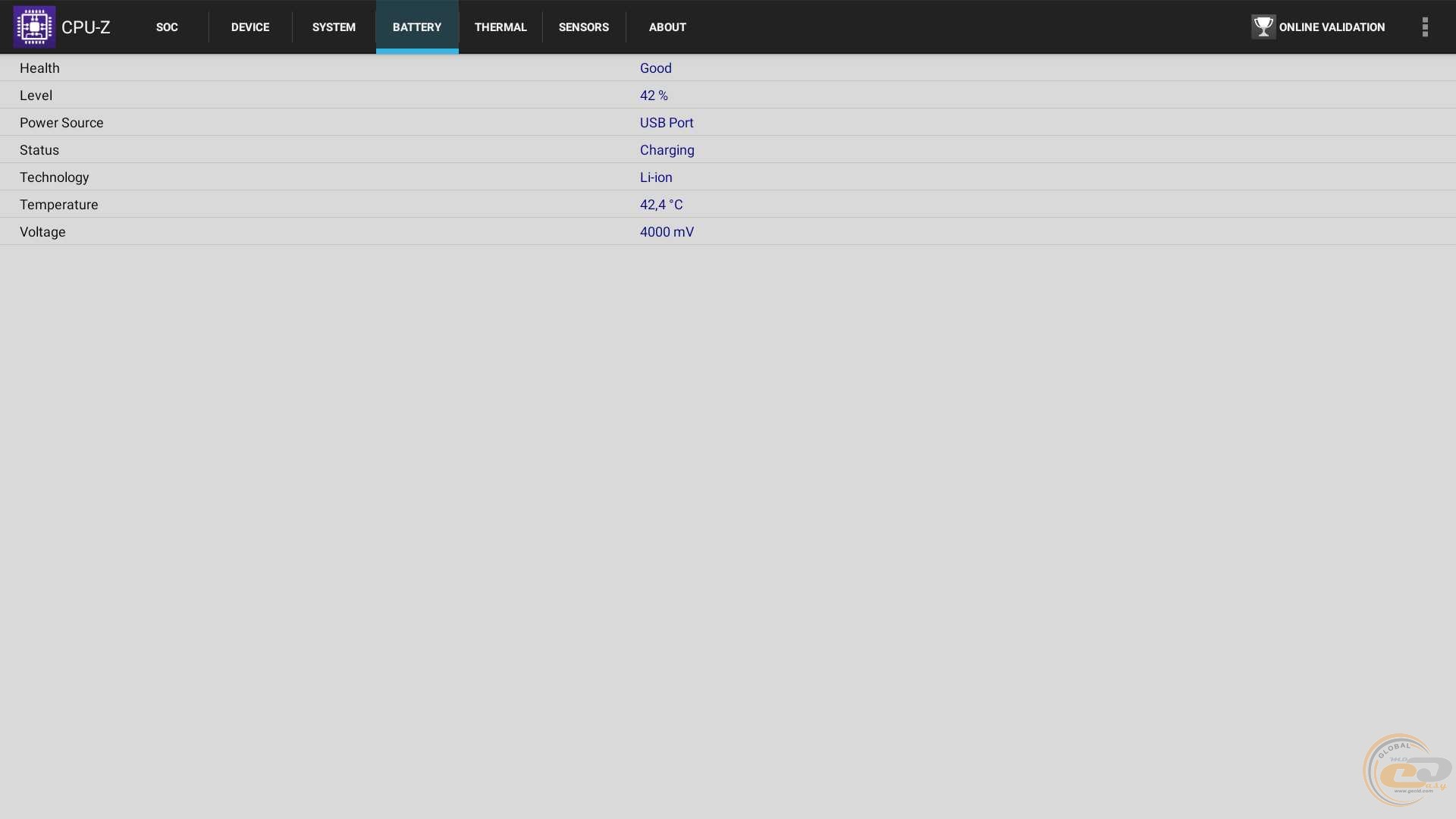Click the CPU-Z app title text
This screenshot has width=1456, height=819.
point(86,27)
